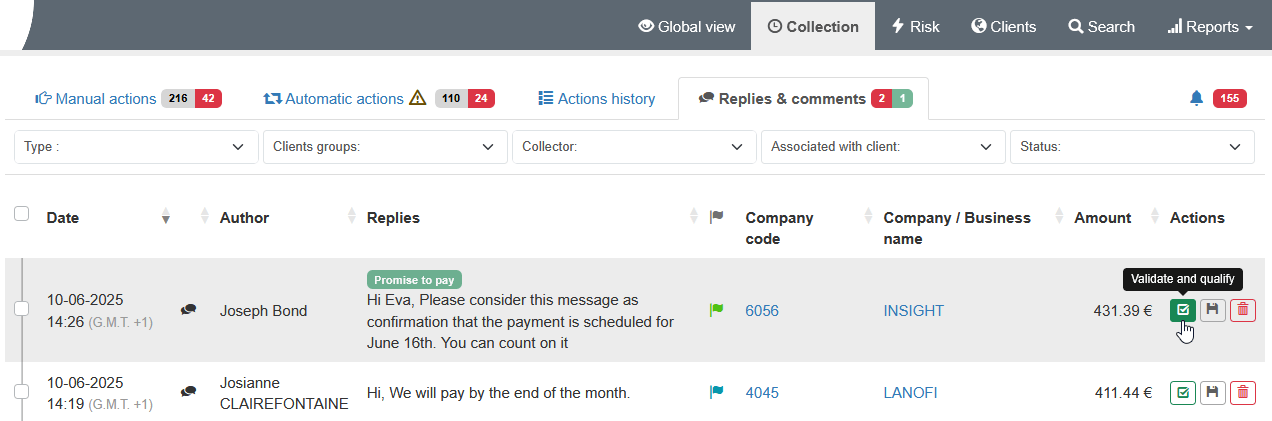This screenshot has height=421, width=1272.
Task: Sort the table by Date column
Action: 63,218
